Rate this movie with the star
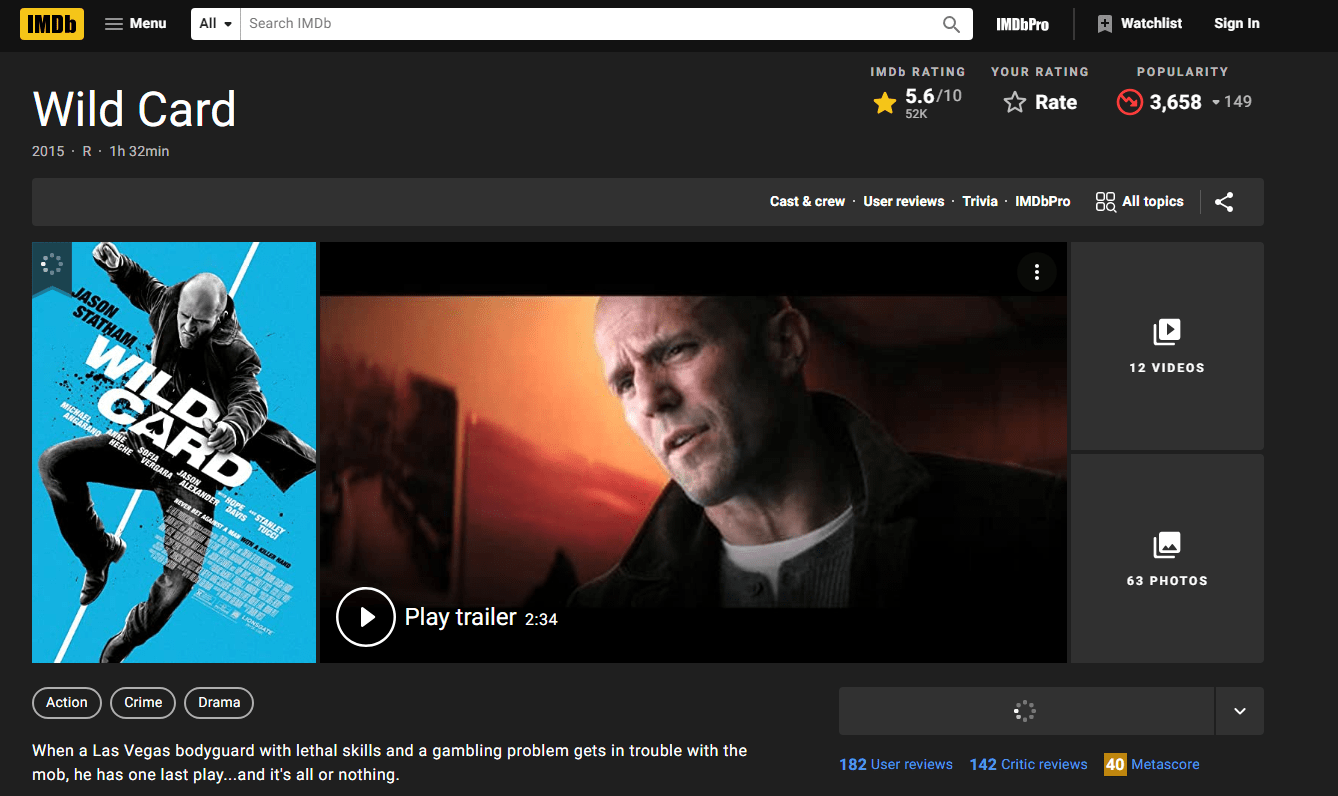 1040,102
